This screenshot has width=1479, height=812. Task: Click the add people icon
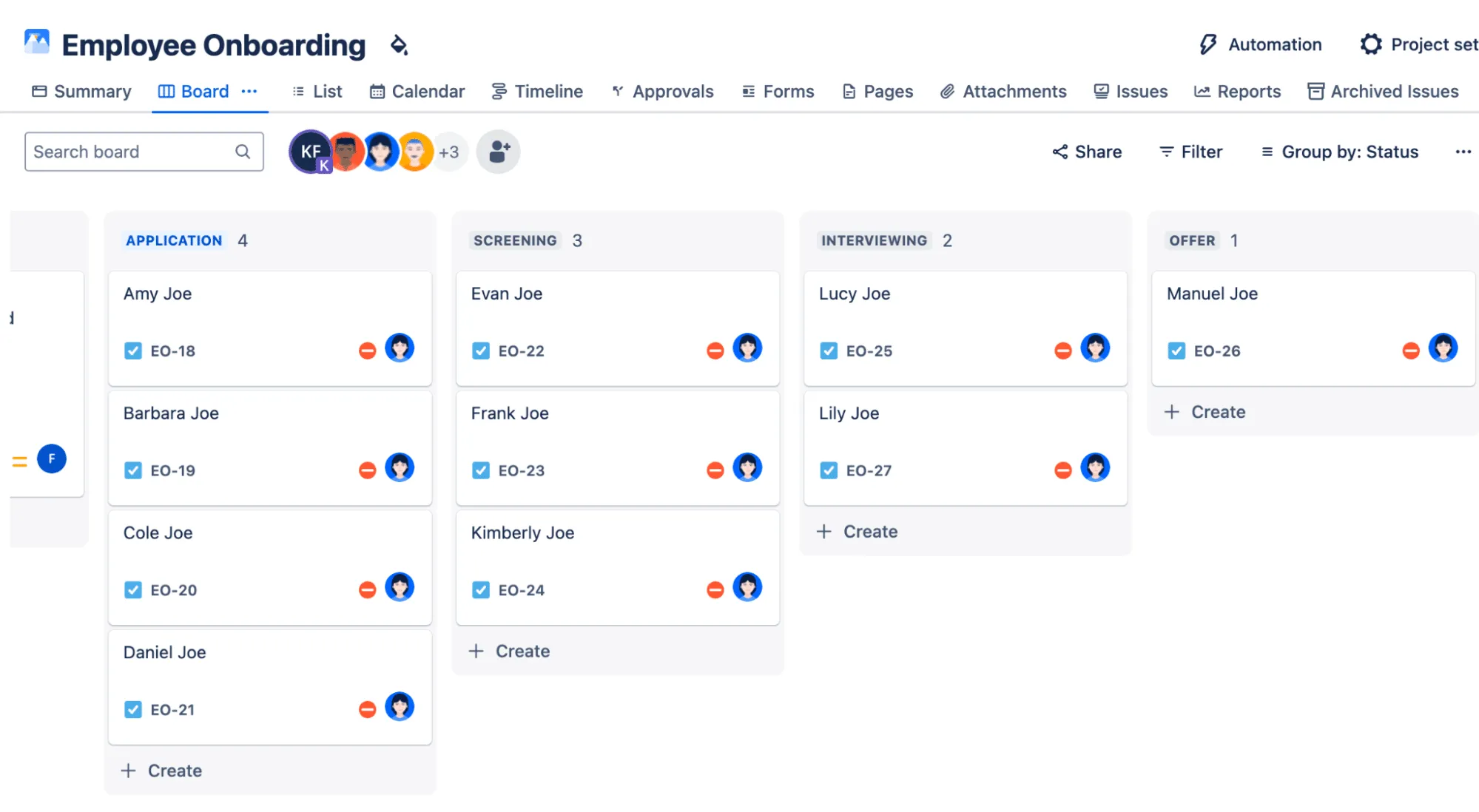point(499,152)
